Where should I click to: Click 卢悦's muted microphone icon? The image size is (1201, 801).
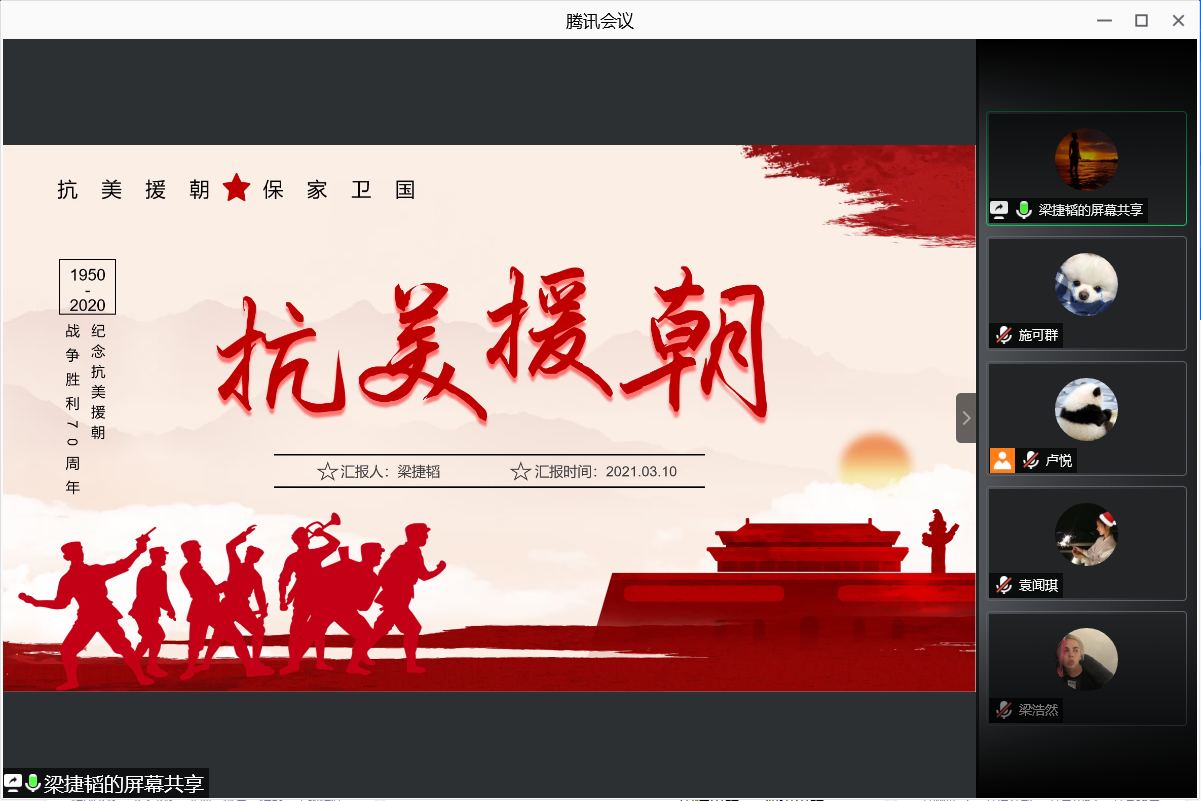pos(1031,460)
